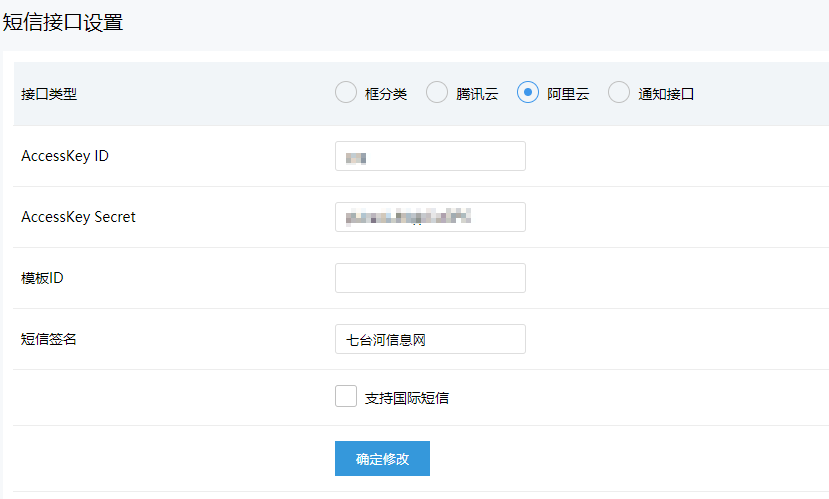
Task: Focus the AccessKey Secret input box
Action: [x=430, y=217]
